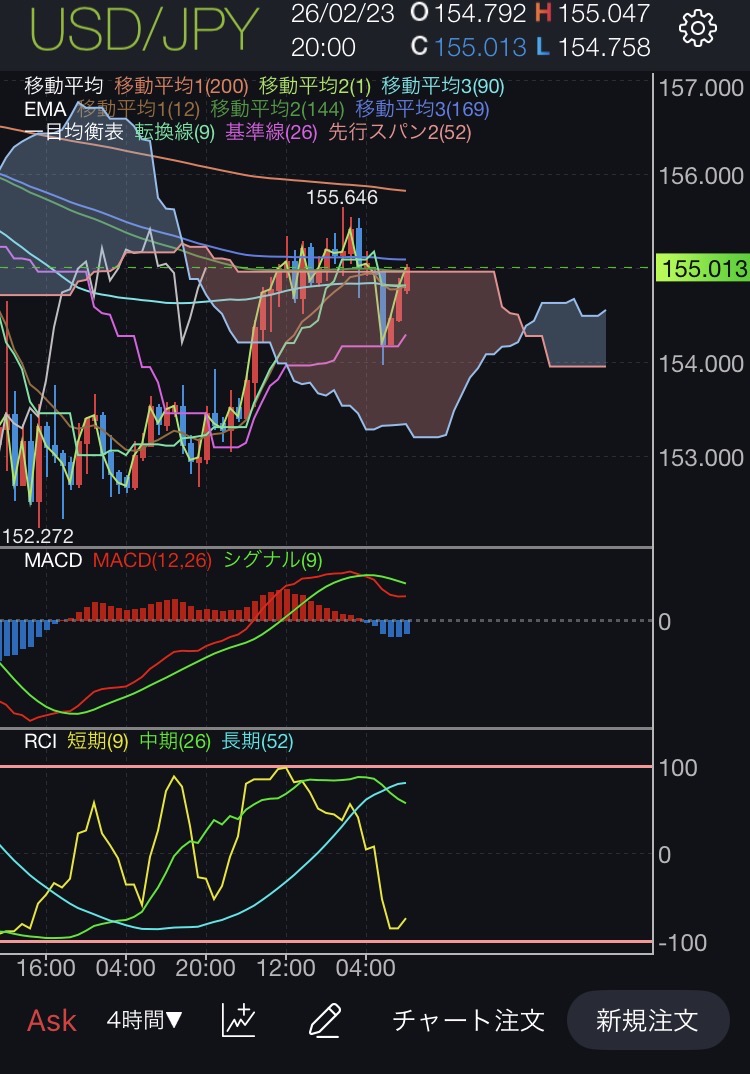Viewport: 750px width, 1074px height.
Task: Tap the 先行スパン2(52) legend entry
Action: tap(400, 132)
